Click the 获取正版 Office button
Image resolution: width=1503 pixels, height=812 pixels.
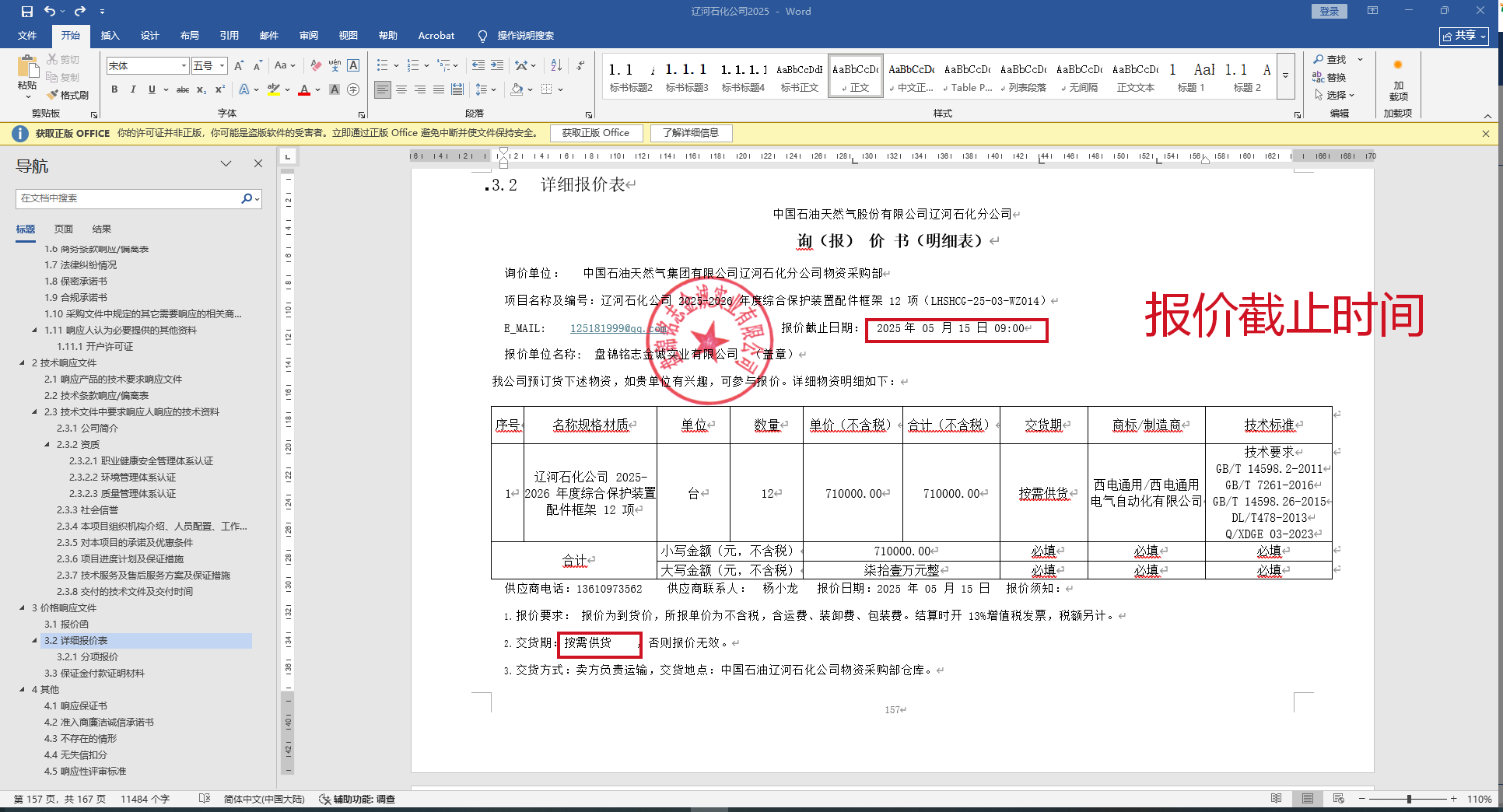(596, 133)
